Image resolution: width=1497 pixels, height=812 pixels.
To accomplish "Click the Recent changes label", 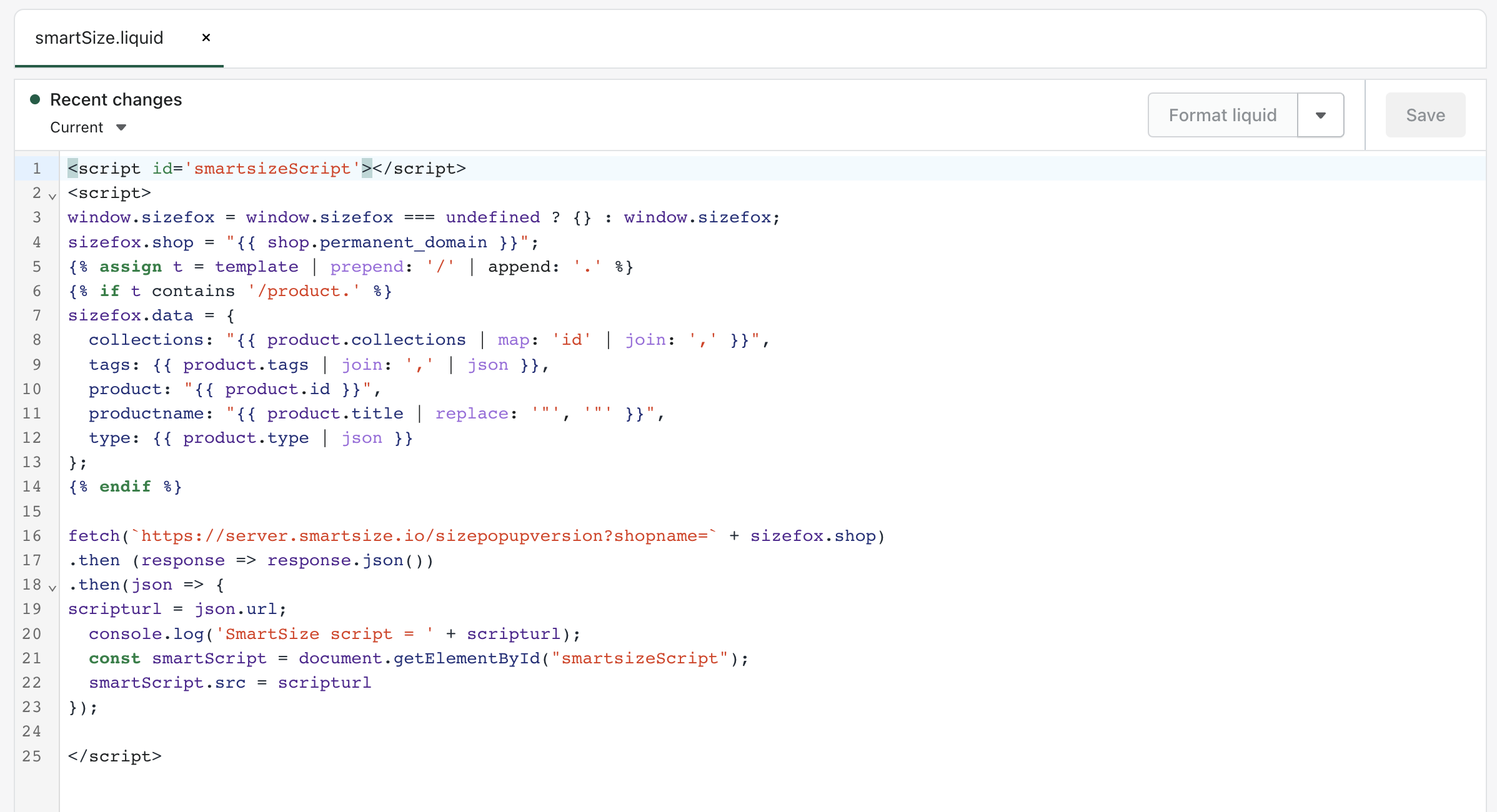I will 116,100.
